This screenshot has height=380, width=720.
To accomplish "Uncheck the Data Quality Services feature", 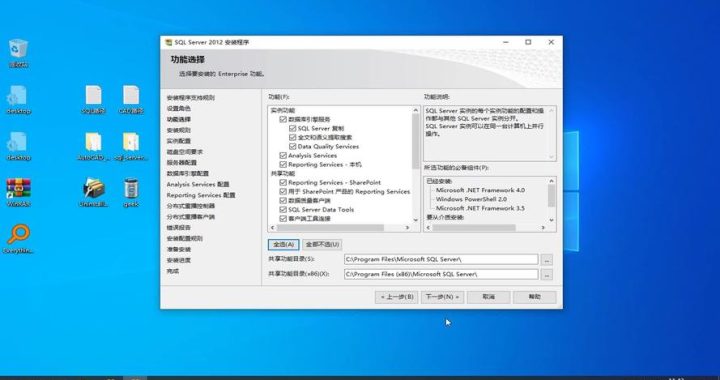I will click(x=292, y=146).
